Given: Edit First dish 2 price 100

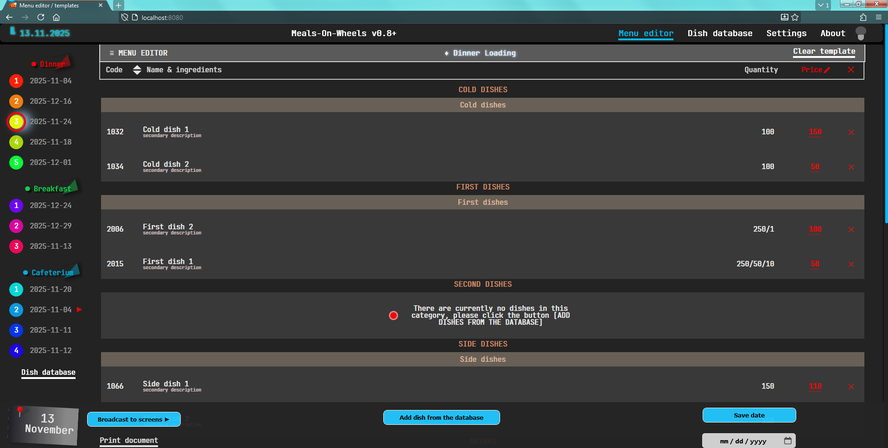Looking at the screenshot, I should point(815,229).
